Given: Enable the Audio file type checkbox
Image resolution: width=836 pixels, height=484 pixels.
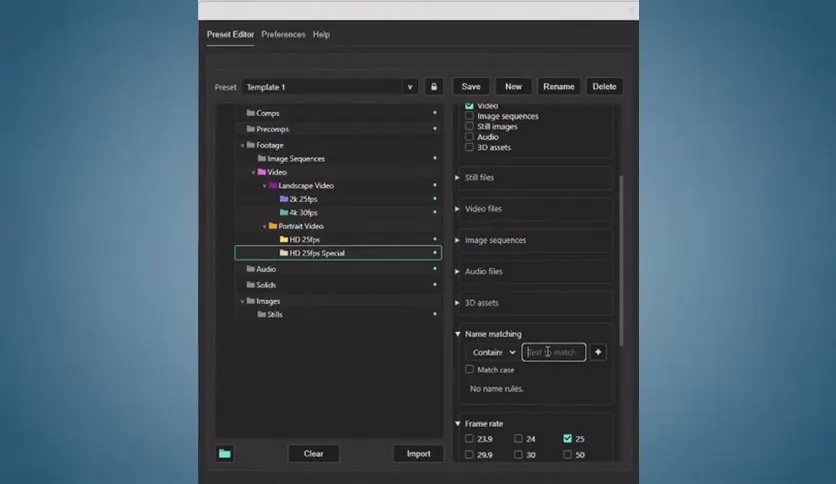Looking at the screenshot, I should 469,136.
